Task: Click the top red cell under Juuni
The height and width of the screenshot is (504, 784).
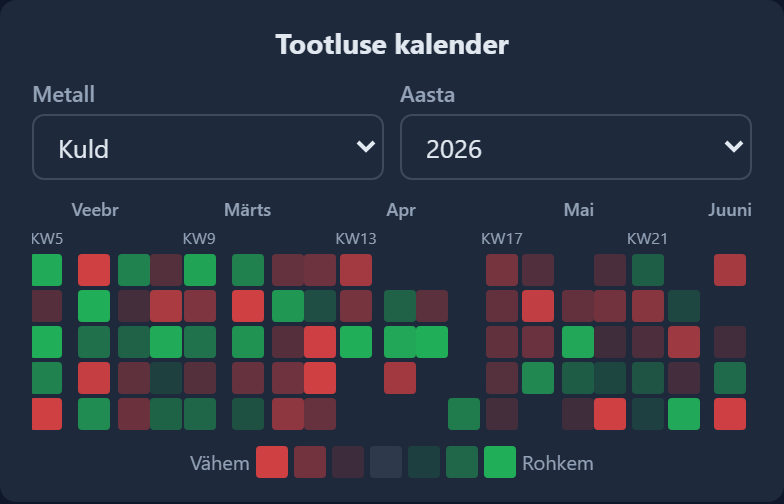Action: (730, 270)
